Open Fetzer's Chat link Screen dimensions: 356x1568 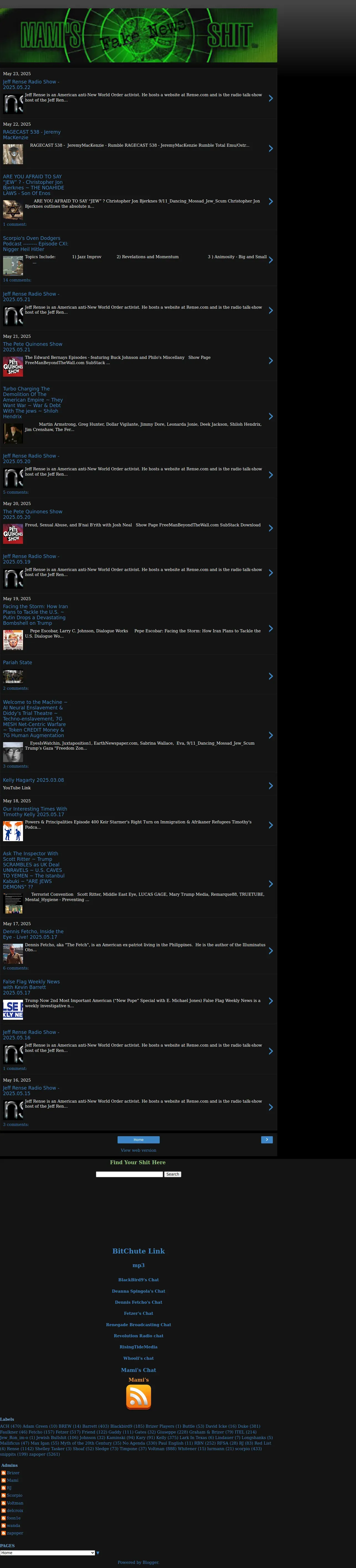tap(139, 1314)
